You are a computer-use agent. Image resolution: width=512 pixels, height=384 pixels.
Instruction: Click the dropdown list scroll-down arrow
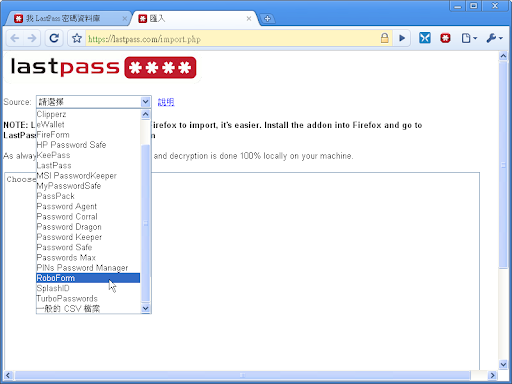click(146, 308)
